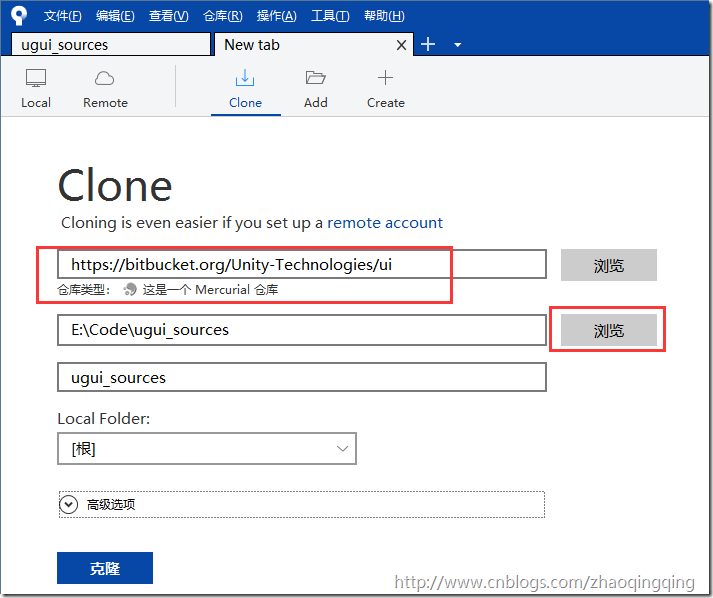
Task: Click the 克隆 clone button
Action: coord(105,568)
